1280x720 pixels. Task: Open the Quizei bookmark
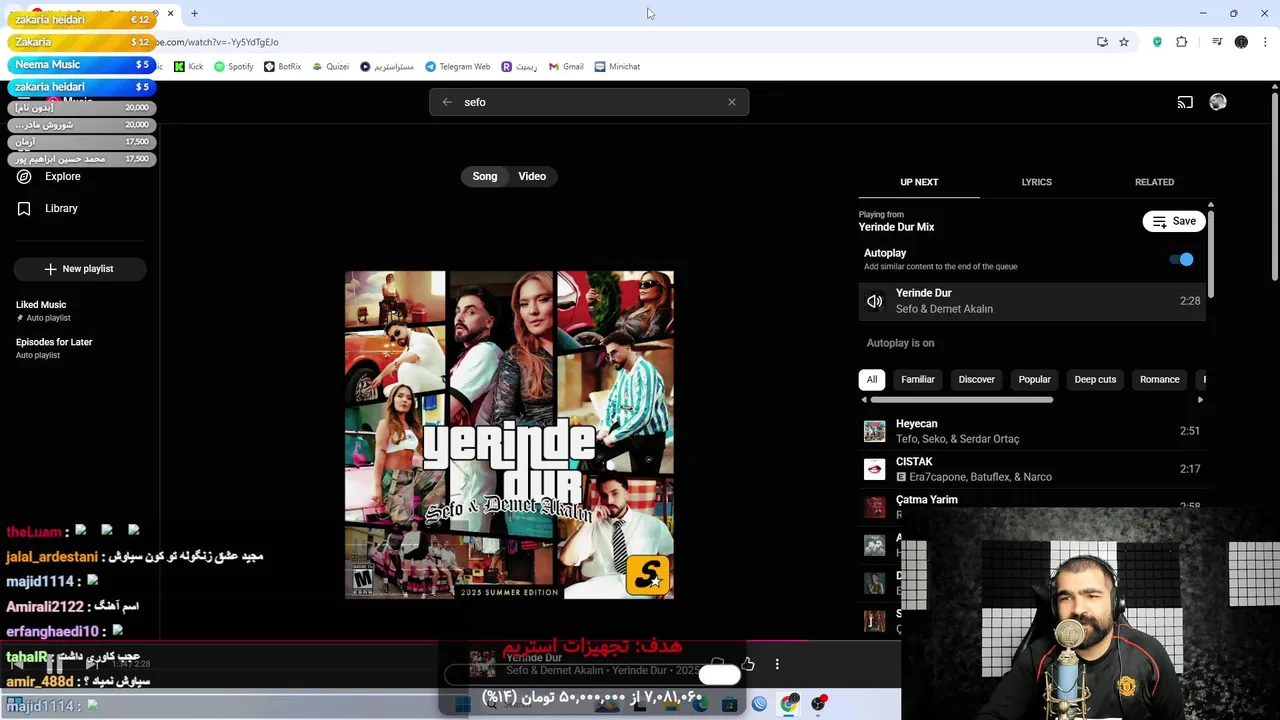tap(330, 67)
